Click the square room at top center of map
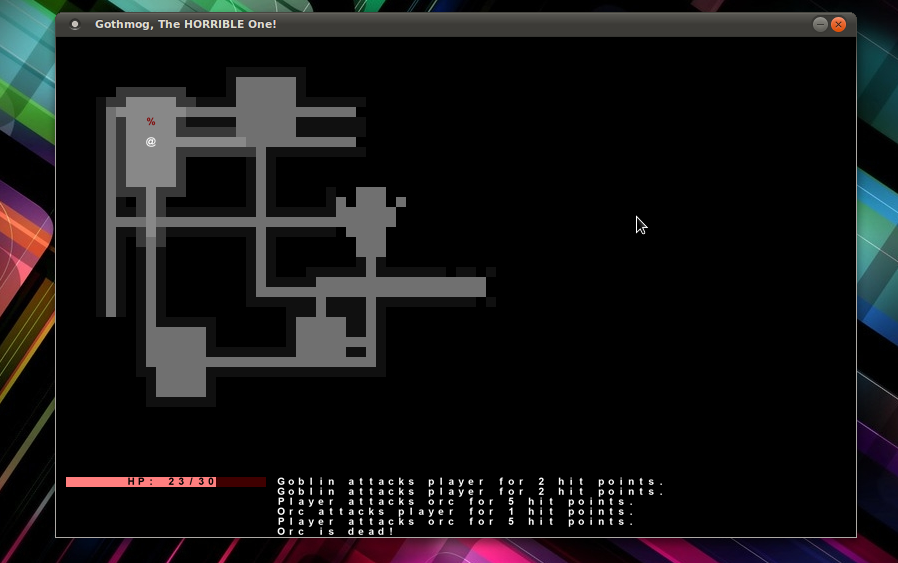Screen dimensions: 898x563 click(266, 106)
